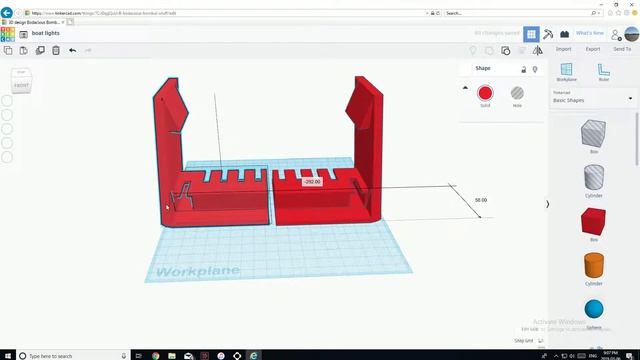Open the Basic Shapes category dropdown
The height and width of the screenshot is (360, 640).
592,98
